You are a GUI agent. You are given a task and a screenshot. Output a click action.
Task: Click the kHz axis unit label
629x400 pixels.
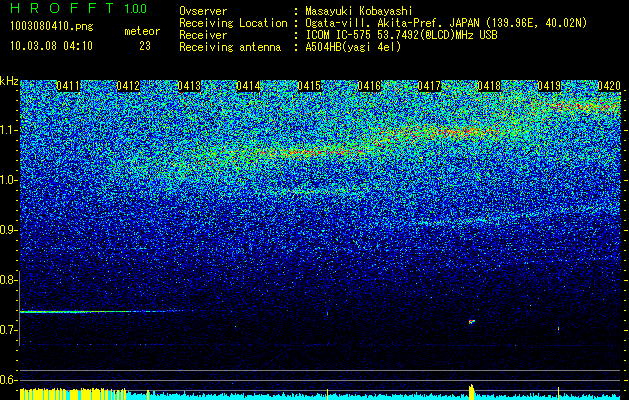point(9,81)
